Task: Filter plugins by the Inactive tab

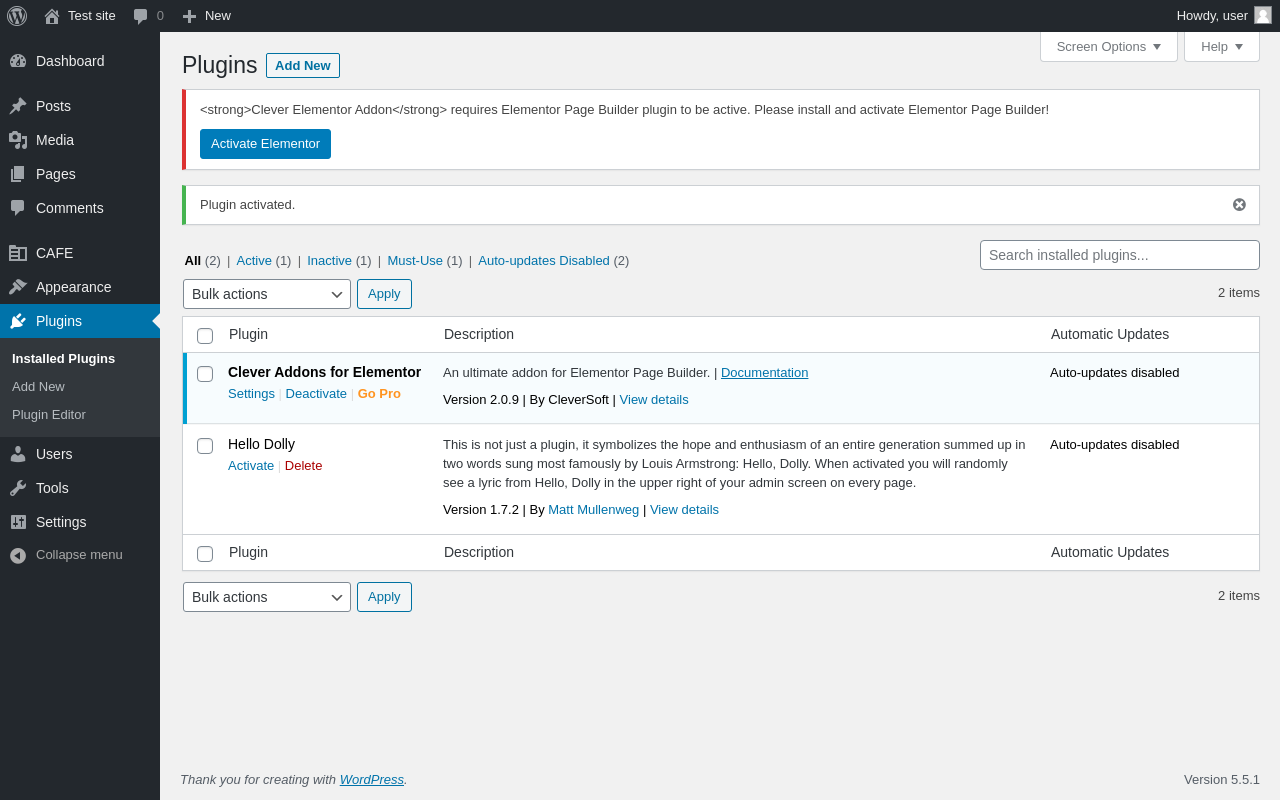Action: coord(329,261)
